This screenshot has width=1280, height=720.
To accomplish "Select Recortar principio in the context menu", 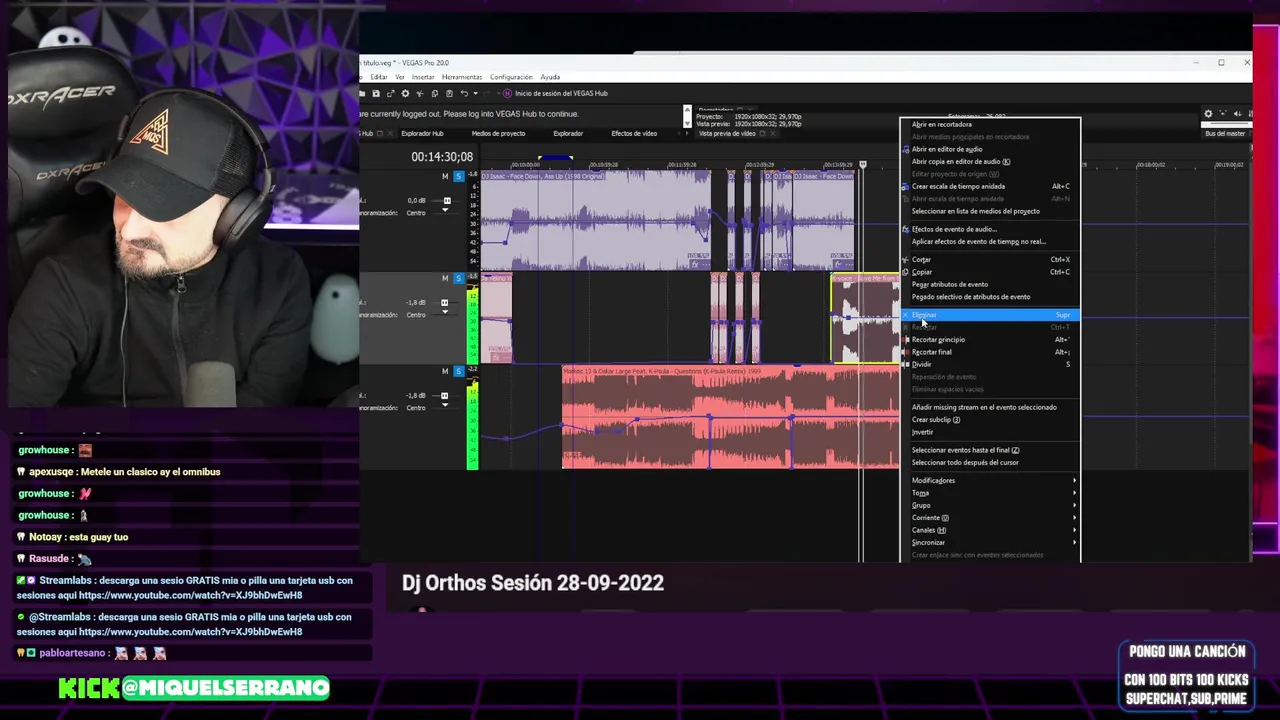I will (990, 340).
